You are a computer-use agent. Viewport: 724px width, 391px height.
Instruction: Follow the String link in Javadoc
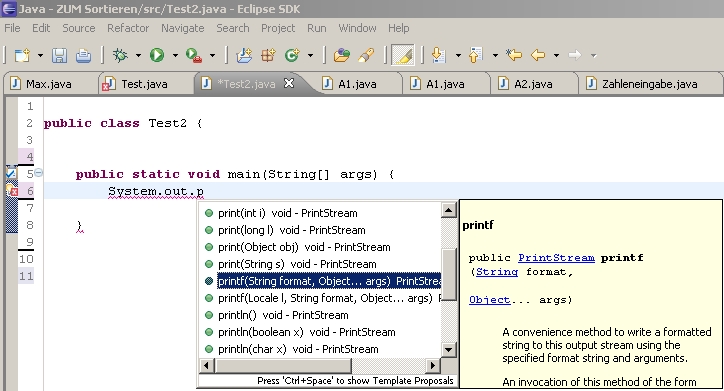[x=497, y=272]
